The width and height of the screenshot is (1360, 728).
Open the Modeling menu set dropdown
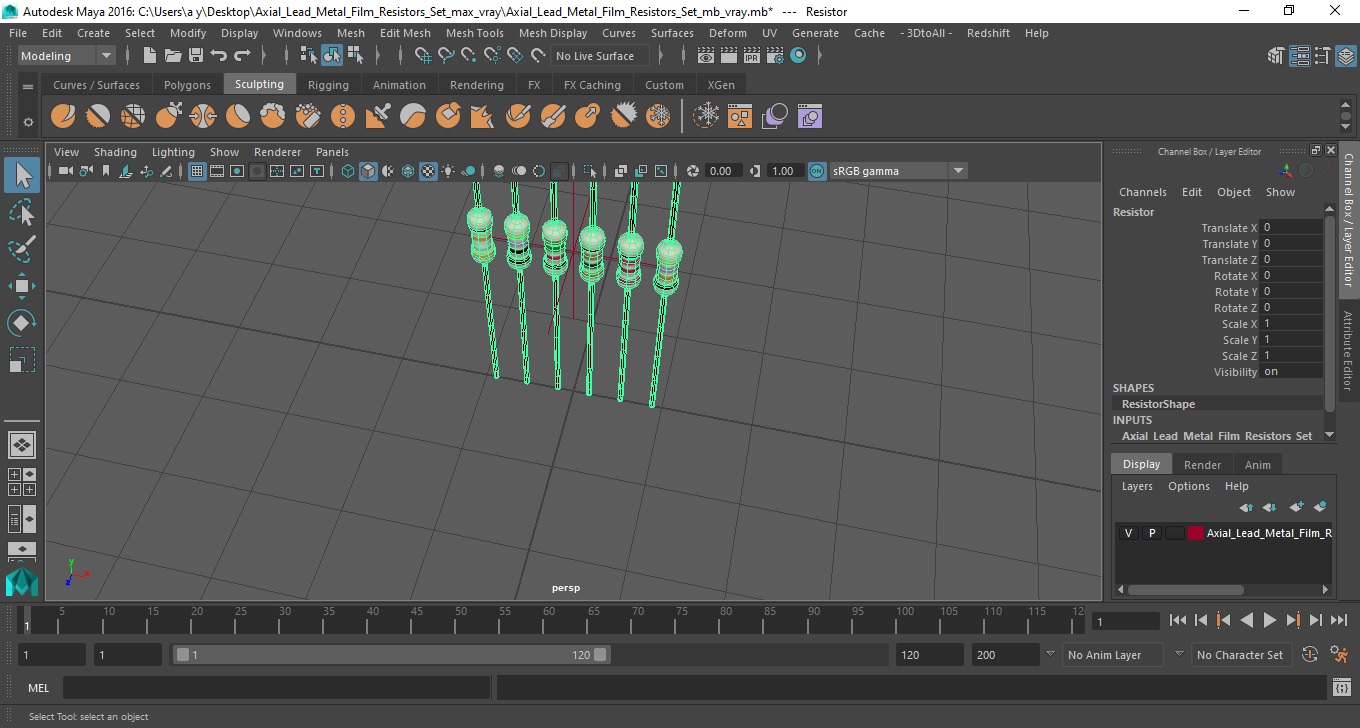(x=66, y=56)
